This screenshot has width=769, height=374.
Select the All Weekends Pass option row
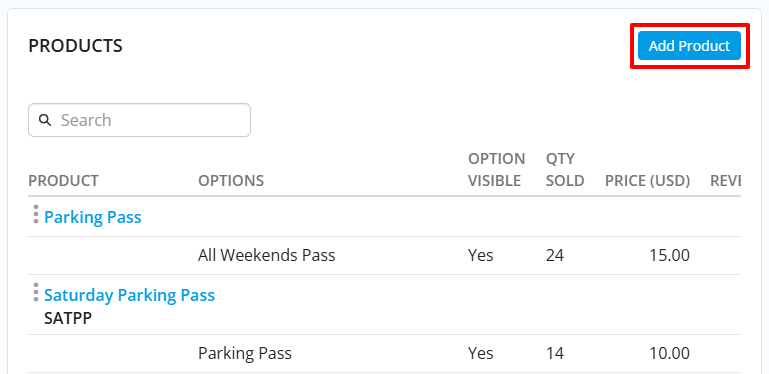click(384, 255)
